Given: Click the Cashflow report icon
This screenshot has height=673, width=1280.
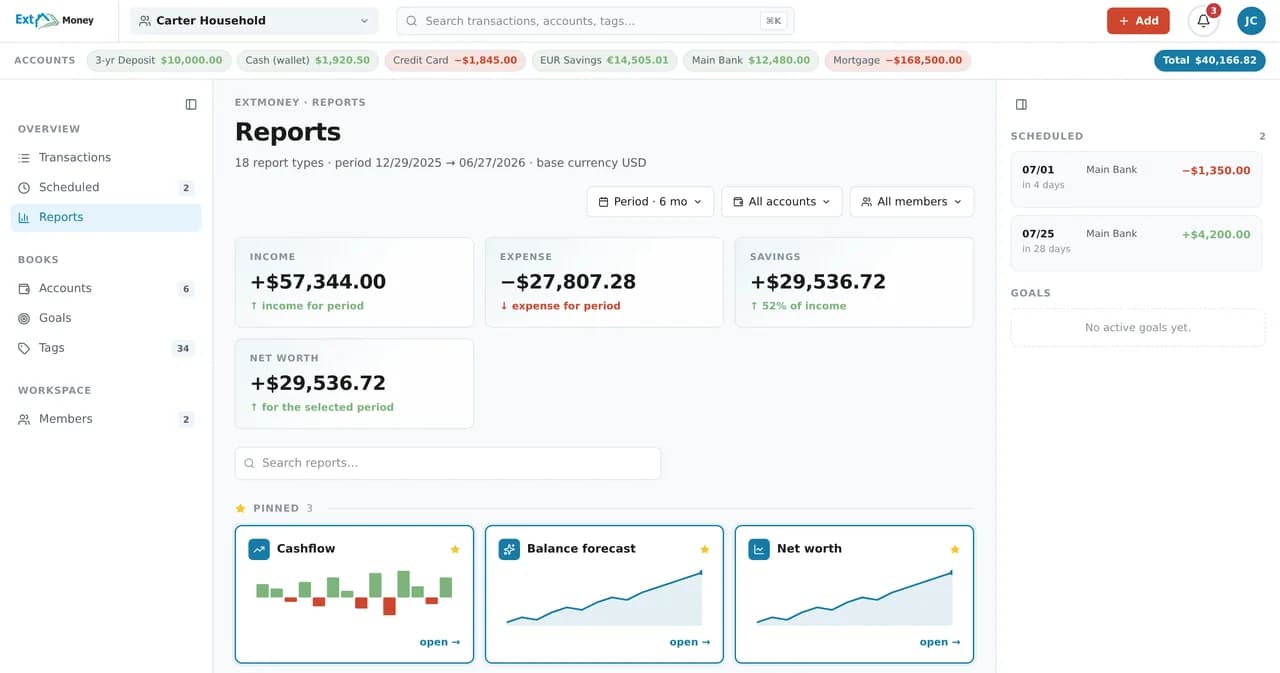Looking at the screenshot, I should 259,549.
